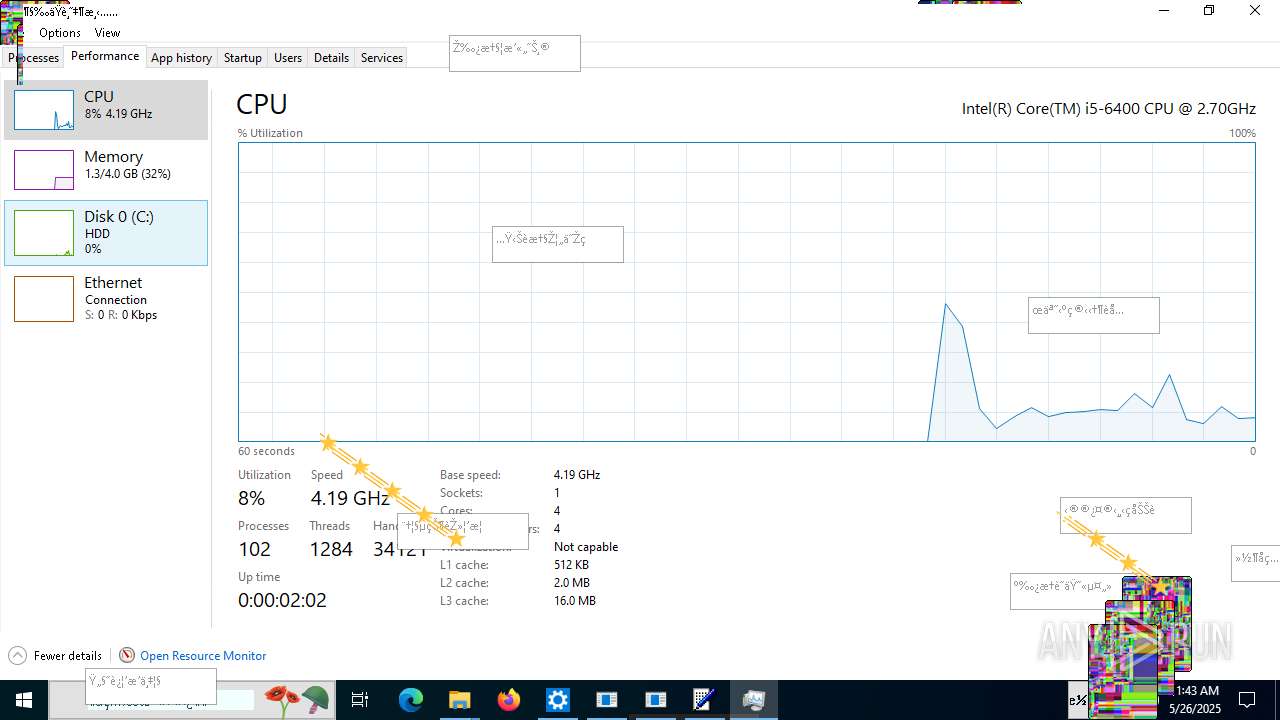Open the Options menu
This screenshot has height=720, width=1280.
[60, 33]
